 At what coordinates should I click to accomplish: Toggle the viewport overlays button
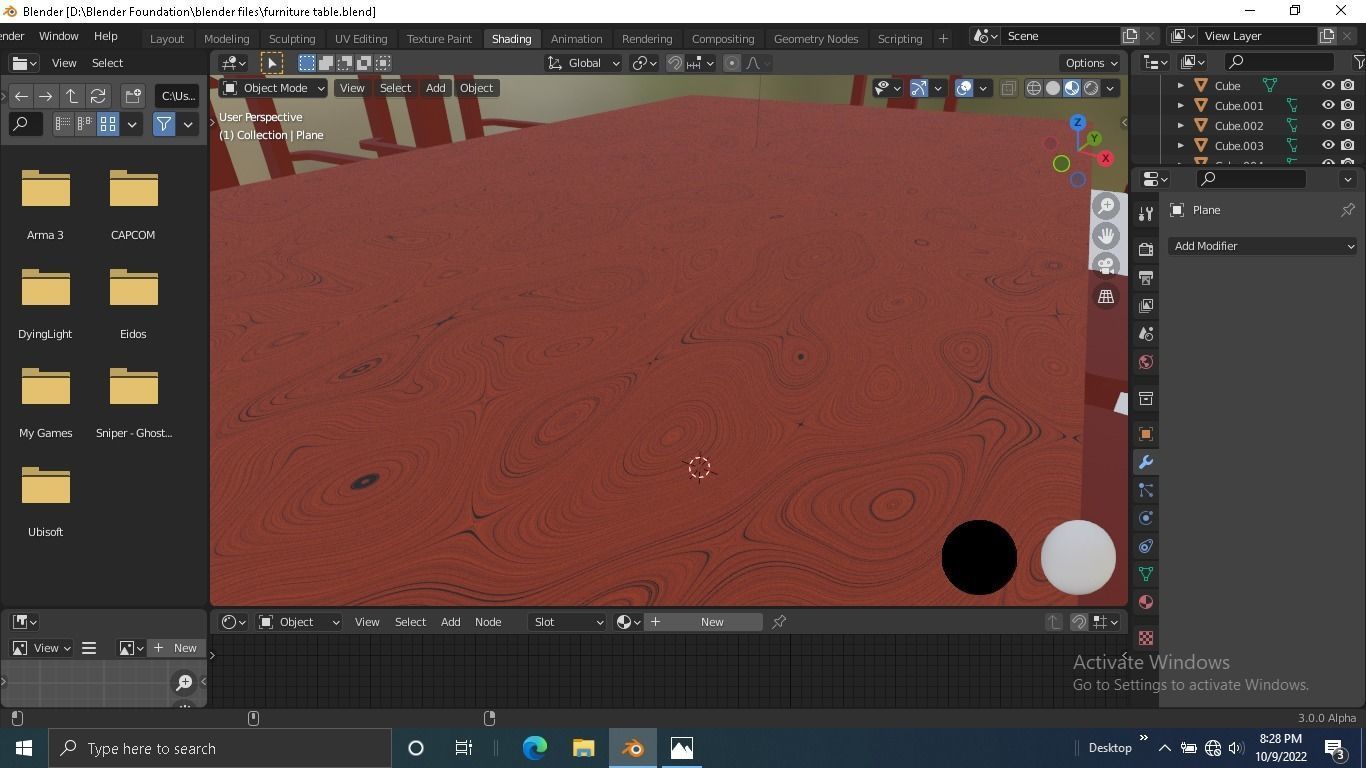click(964, 88)
